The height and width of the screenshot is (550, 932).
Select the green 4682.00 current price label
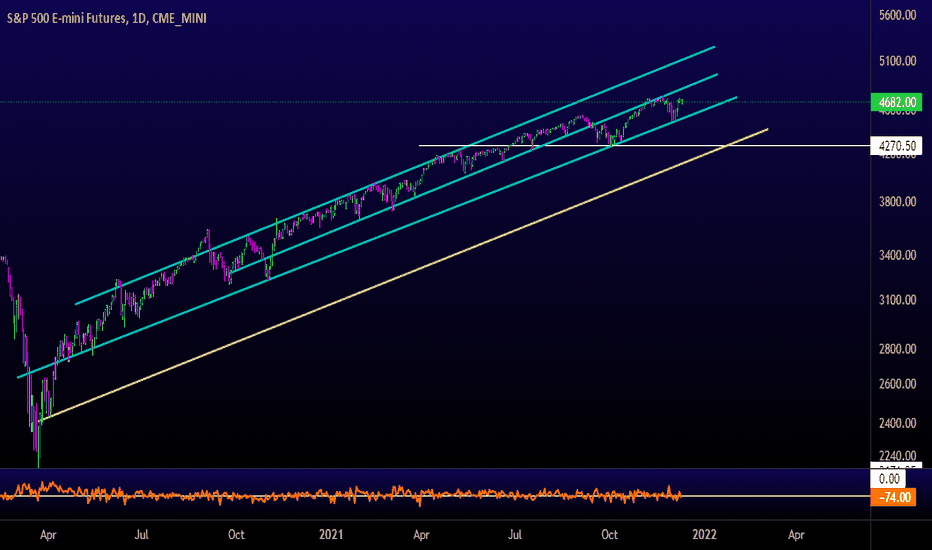896,102
